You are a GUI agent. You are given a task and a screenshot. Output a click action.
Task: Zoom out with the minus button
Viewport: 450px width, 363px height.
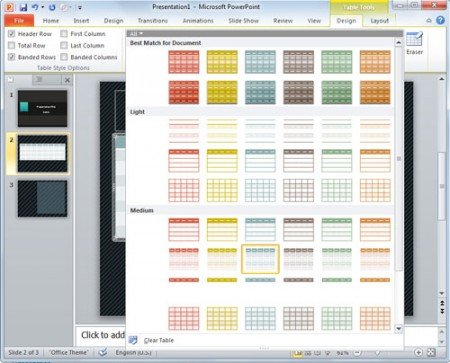(x=357, y=352)
